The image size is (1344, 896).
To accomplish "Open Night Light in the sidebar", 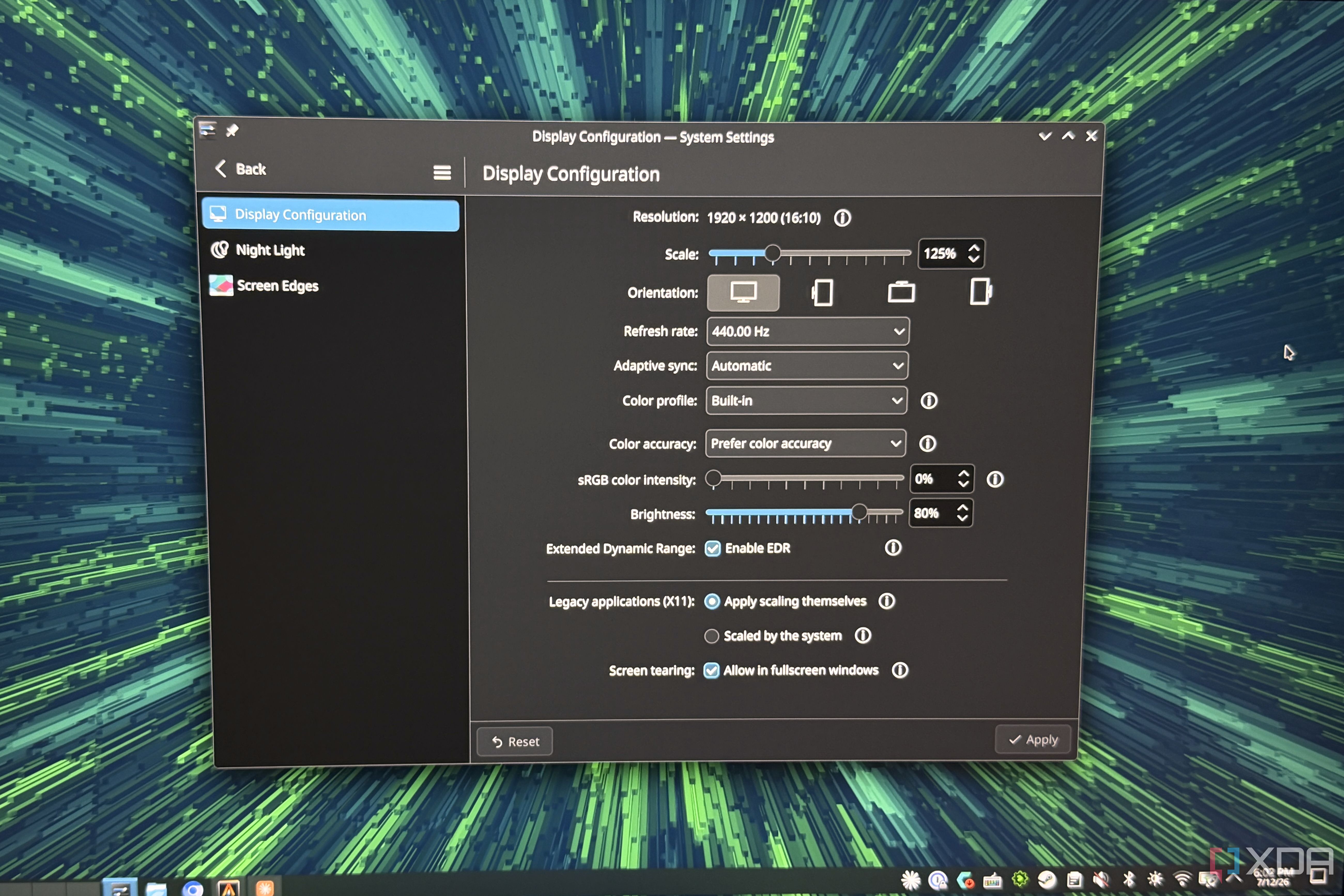I will [270, 250].
